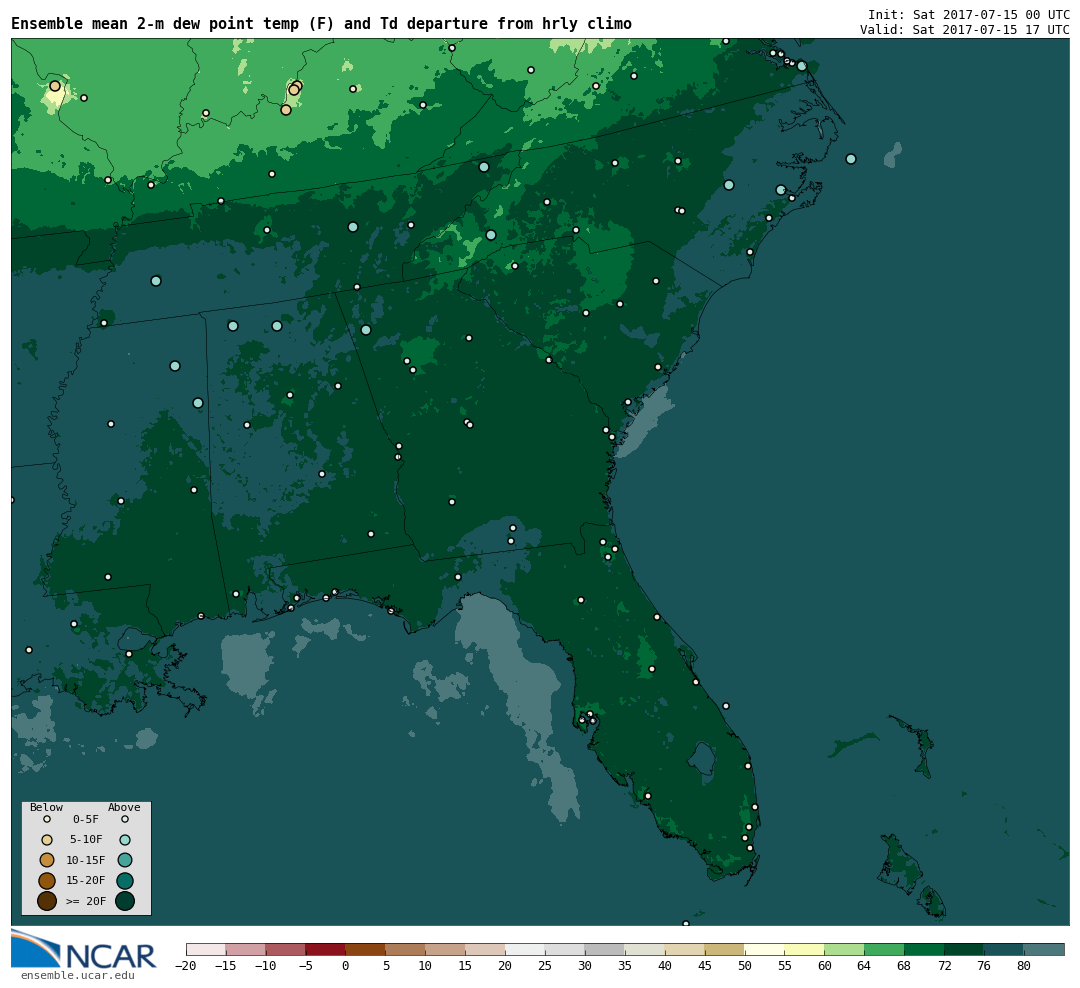Click the '64' colorbar tick label
Viewport: 1080px width, 988px height.
coord(864,966)
